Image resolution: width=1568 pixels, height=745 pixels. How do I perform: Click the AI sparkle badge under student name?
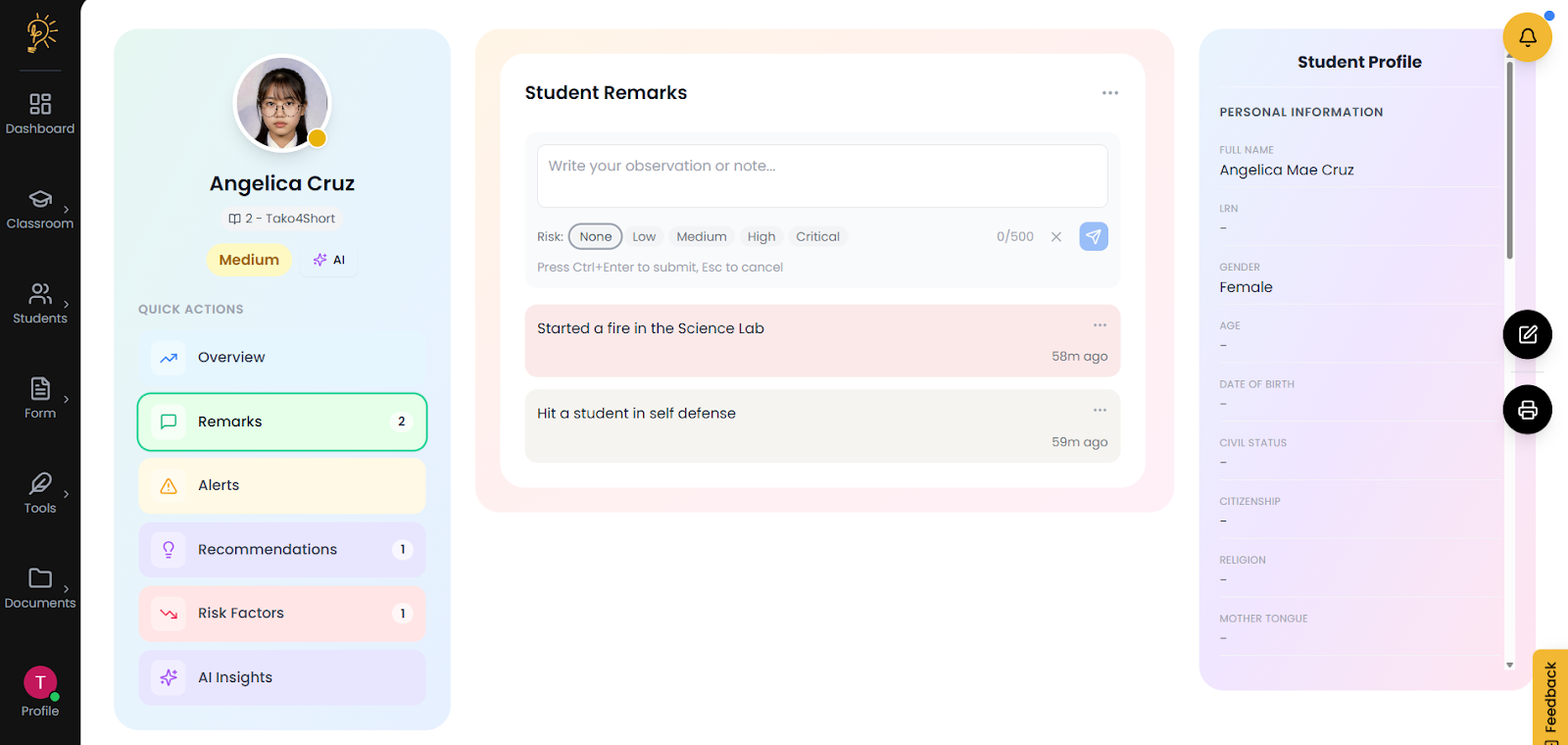pyautogui.click(x=329, y=260)
